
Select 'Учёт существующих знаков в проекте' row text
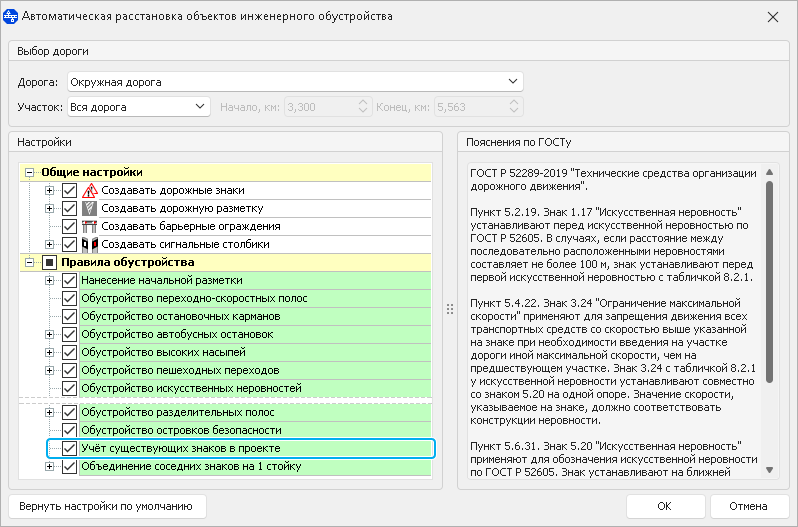(181, 449)
